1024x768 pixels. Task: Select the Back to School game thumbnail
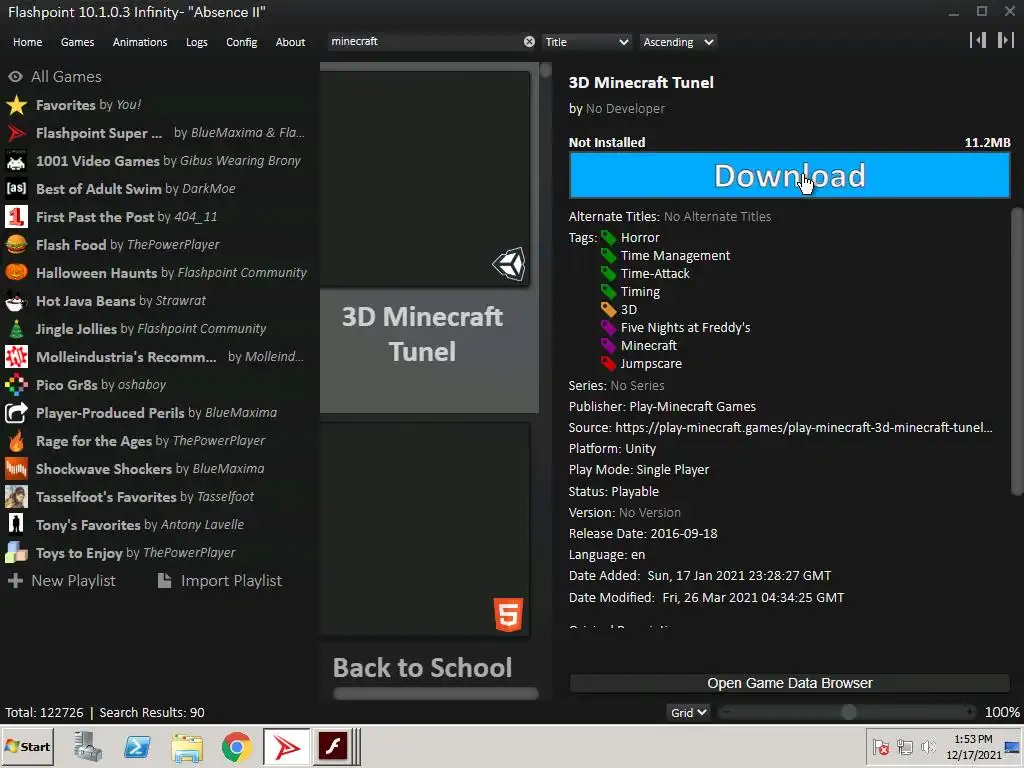pyautogui.click(x=425, y=530)
